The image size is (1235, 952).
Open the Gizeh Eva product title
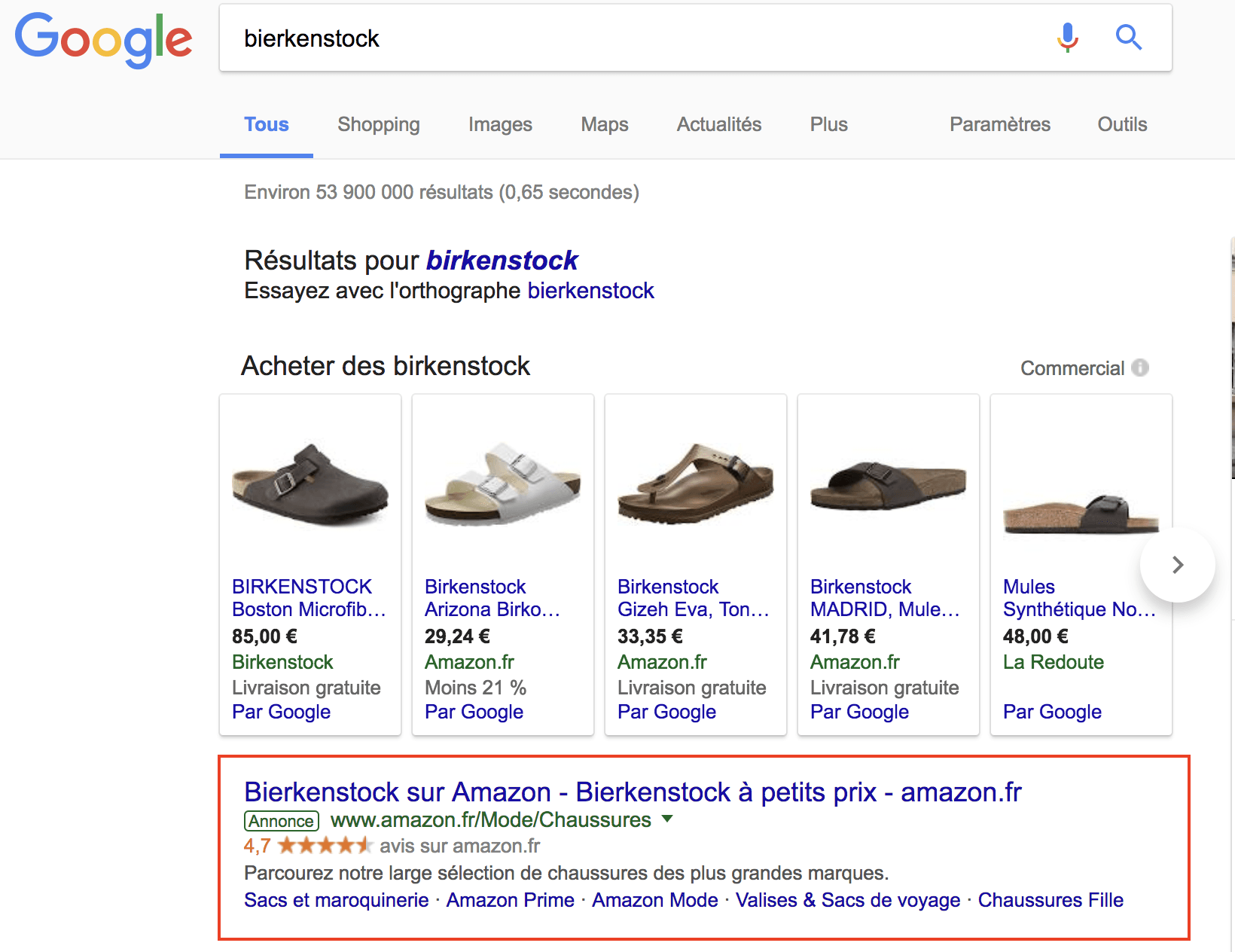point(693,598)
